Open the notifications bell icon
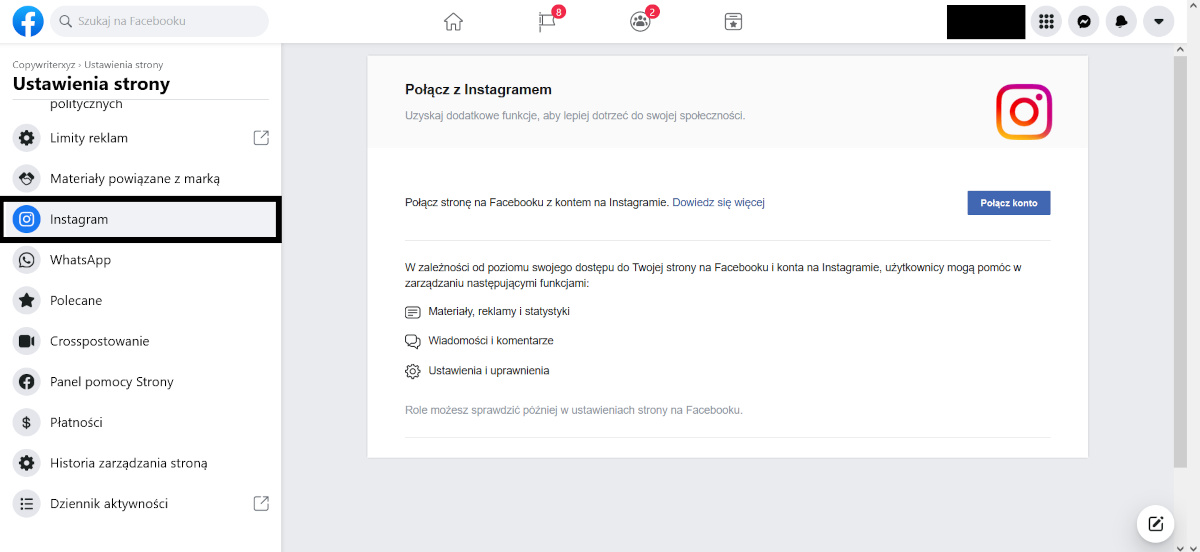The width and height of the screenshot is (1200, 552). click(1121, 21)
